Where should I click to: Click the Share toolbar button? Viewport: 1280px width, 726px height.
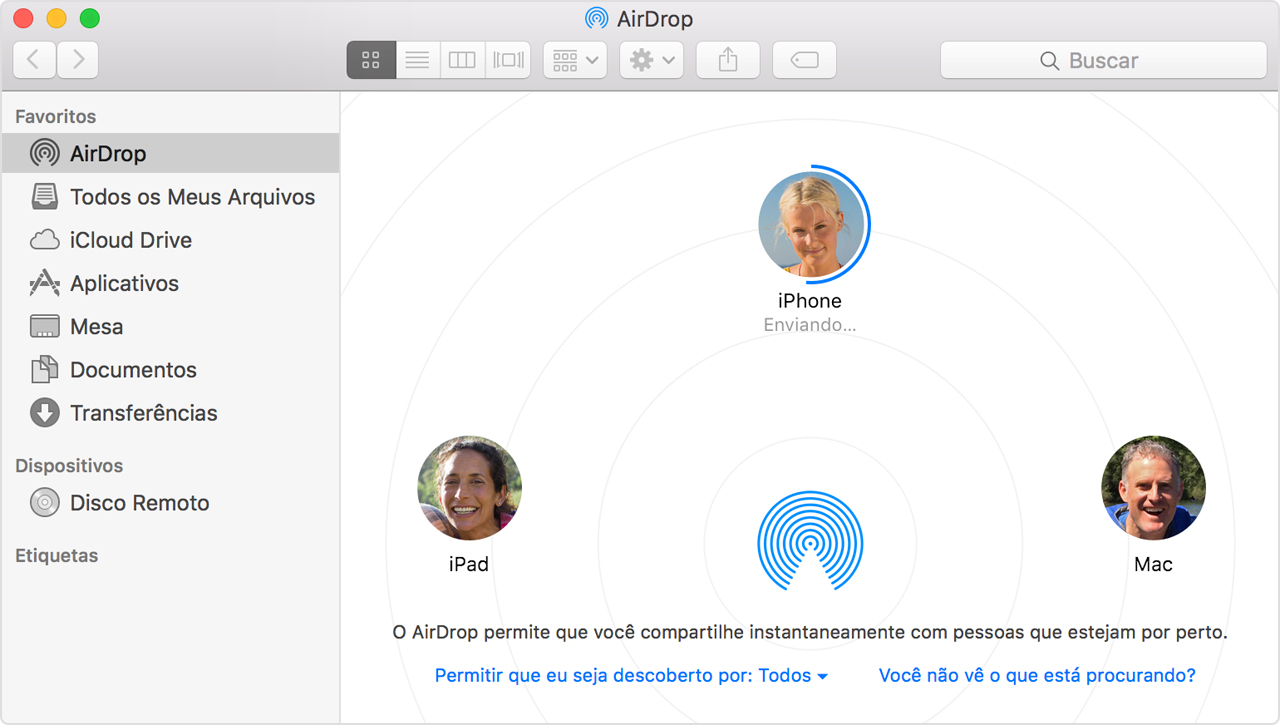tap(728, 60)
